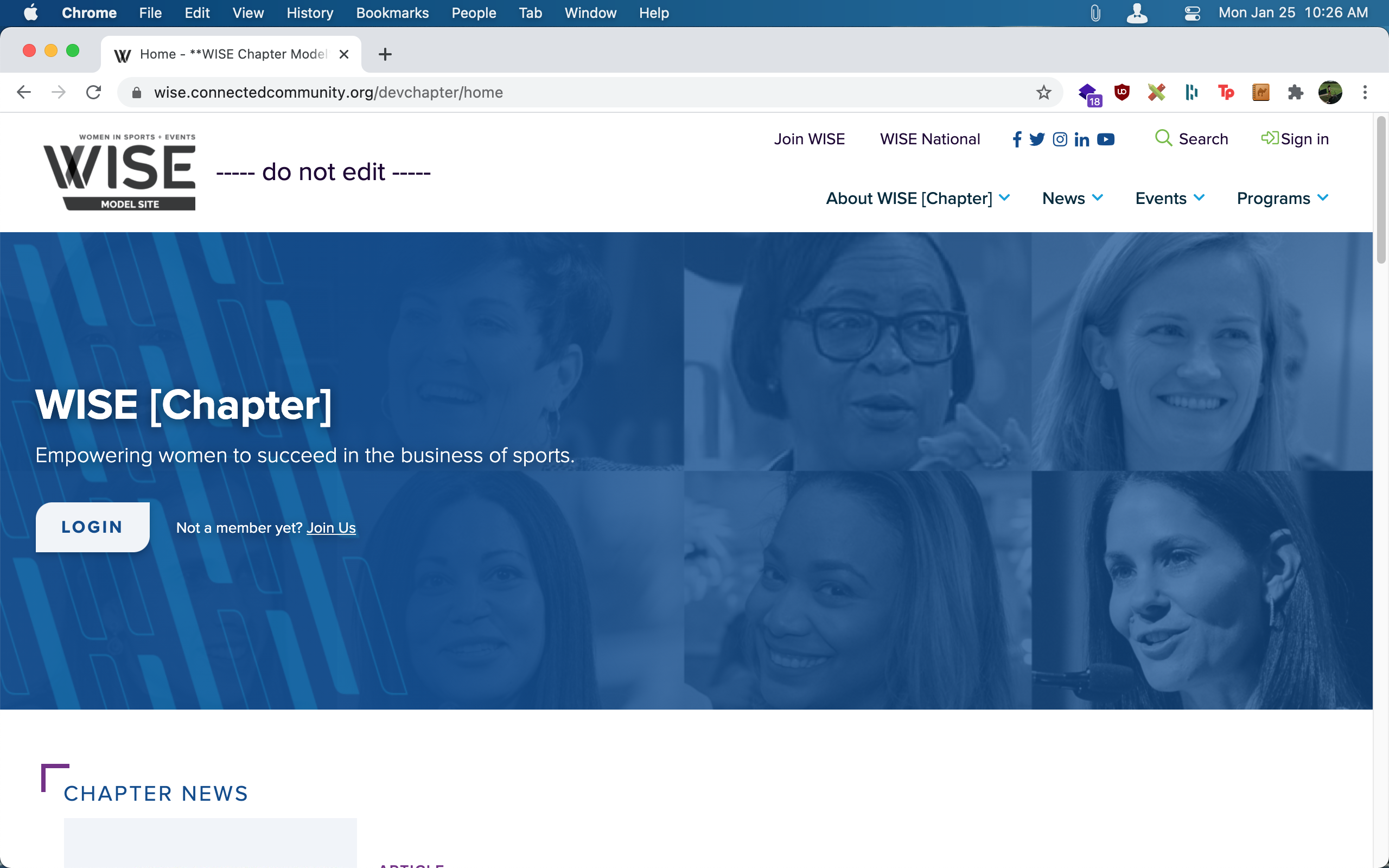
Task: Open the Instagram icon link
Action: coord(1060,139)
